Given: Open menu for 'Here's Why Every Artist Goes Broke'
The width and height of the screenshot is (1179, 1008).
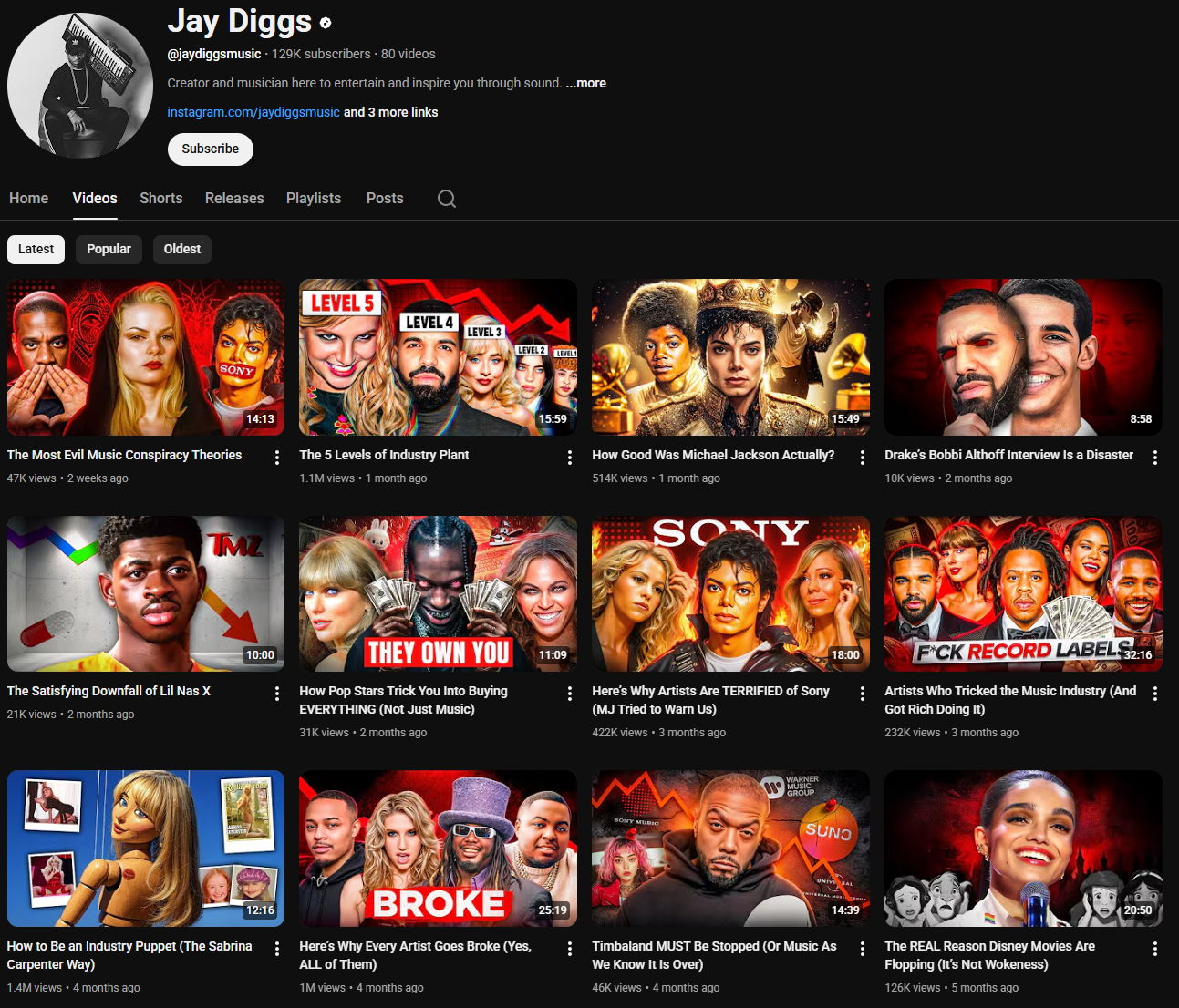Looking at the screenshot, I should (x=570, y=949).
